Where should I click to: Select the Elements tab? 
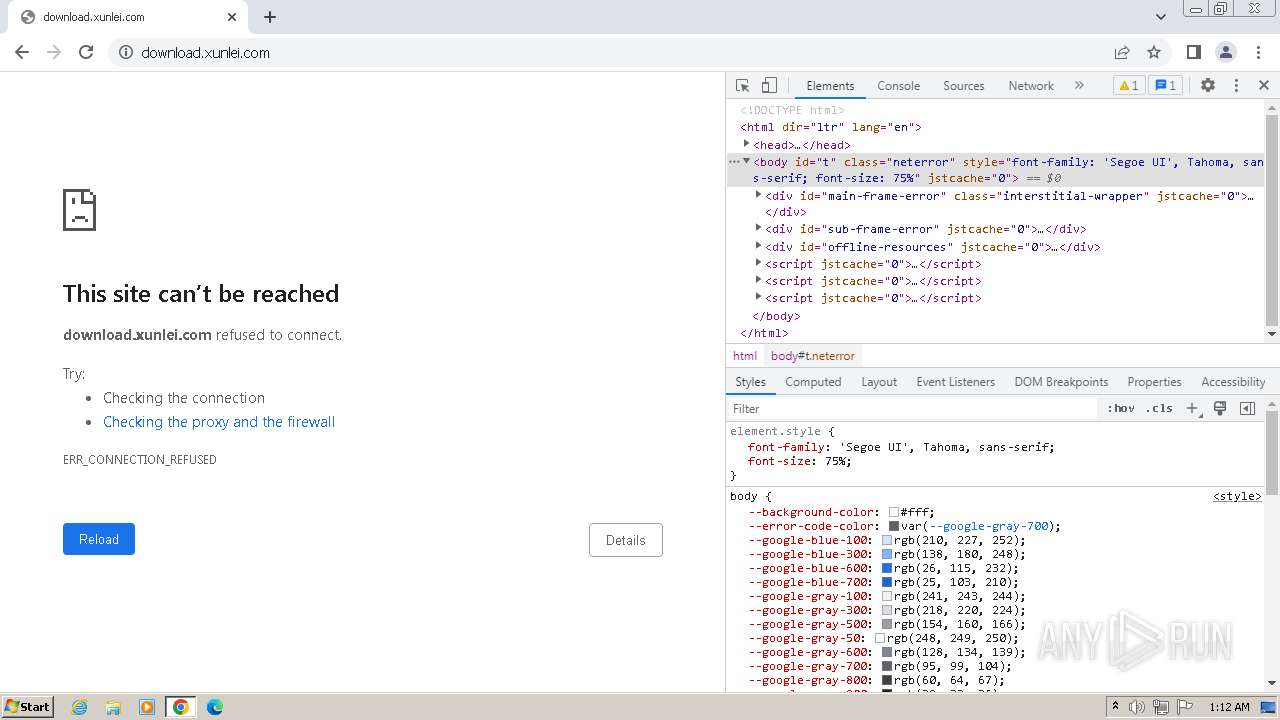click(830, 86)
